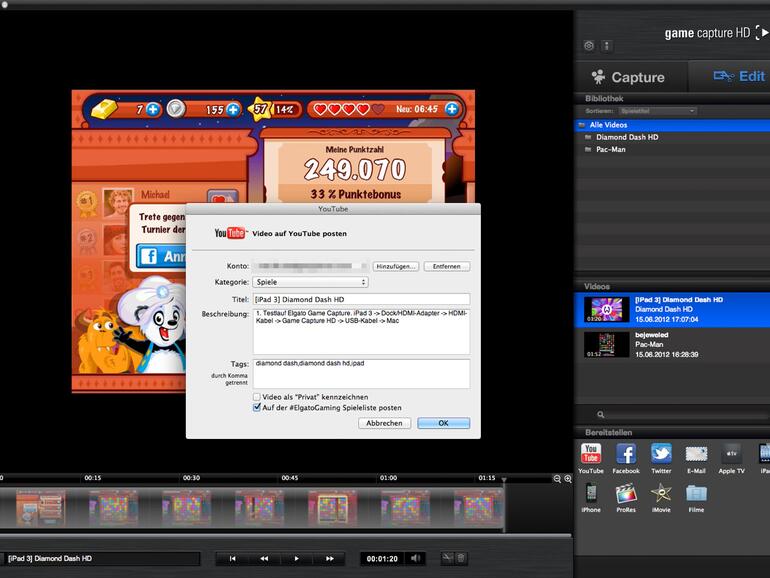This screenshot has width=770, height=578.
Task: Open the Konto account selector
Action: coord(311,267)
